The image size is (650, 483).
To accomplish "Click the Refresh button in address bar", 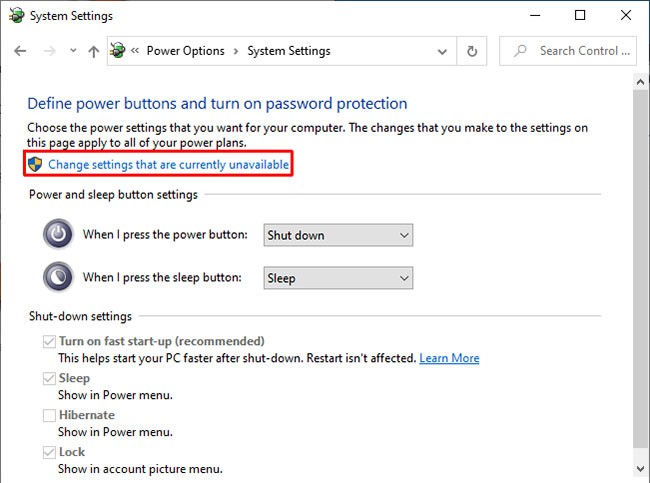I will 472,51.
